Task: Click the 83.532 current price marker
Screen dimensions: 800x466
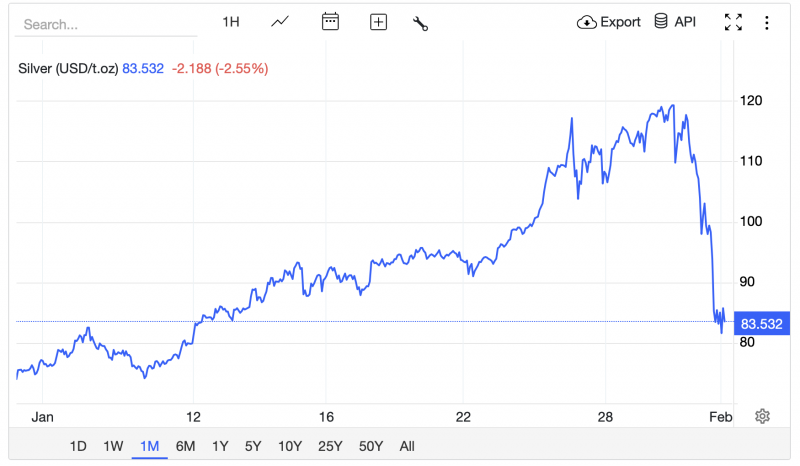Action: click(x=763, y=323)
